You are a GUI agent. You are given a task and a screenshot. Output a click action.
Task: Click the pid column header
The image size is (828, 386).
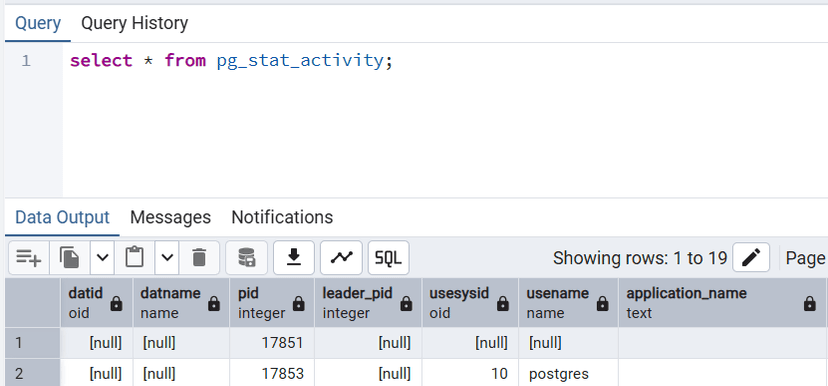click(x=272, y=303)
